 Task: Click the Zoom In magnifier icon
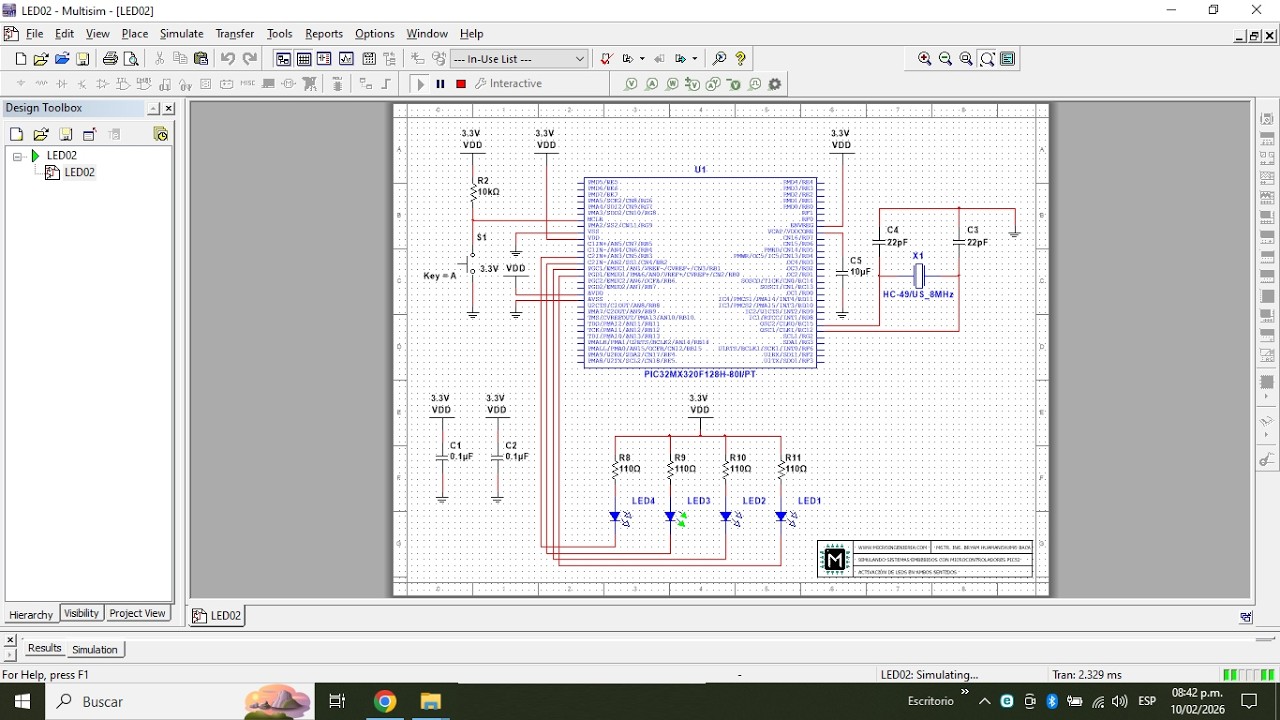coord(925,59)
